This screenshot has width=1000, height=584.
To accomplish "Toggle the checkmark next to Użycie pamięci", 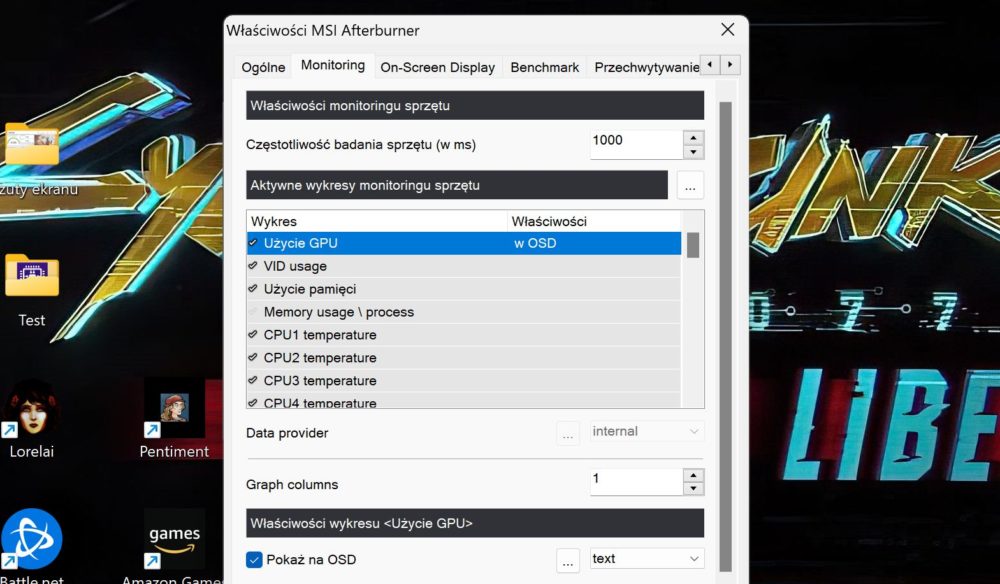I will pos(253,289).
